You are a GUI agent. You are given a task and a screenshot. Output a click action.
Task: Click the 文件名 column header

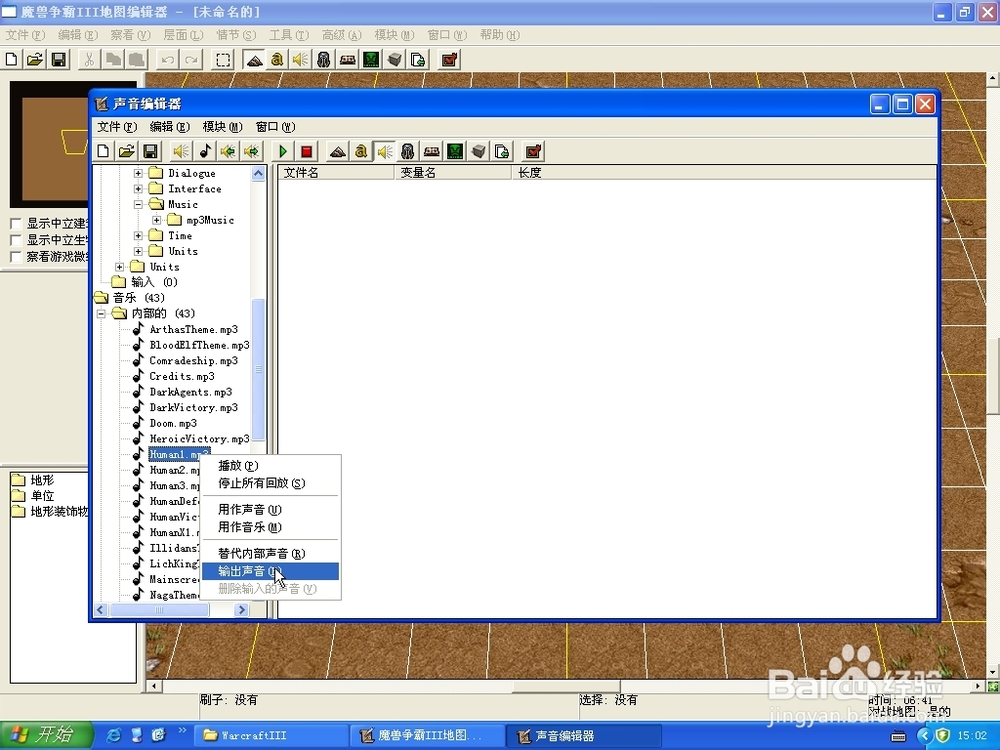[337, 173]
